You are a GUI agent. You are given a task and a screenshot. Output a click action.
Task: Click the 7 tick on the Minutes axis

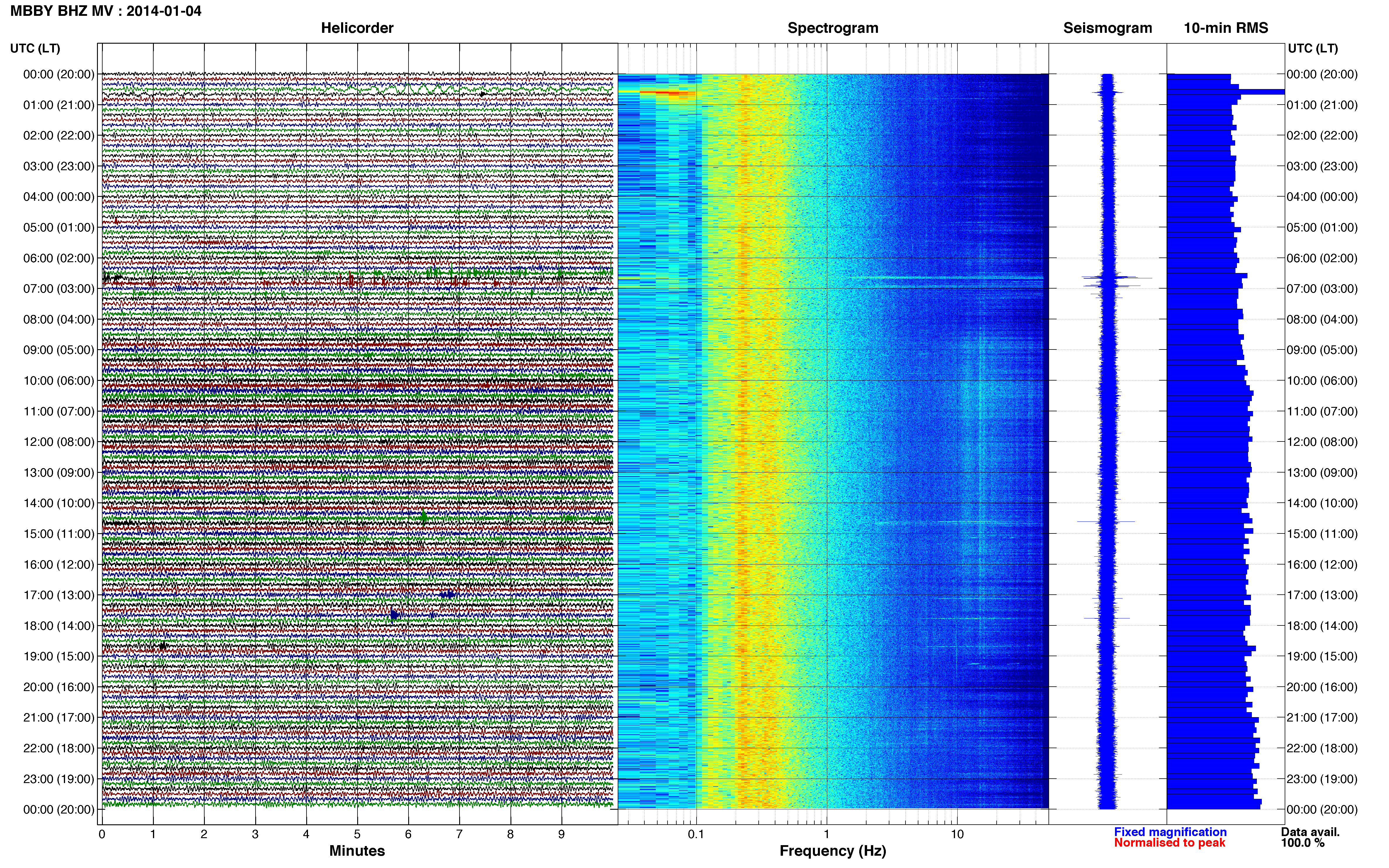pyautogui.click(x=459, y=835)
